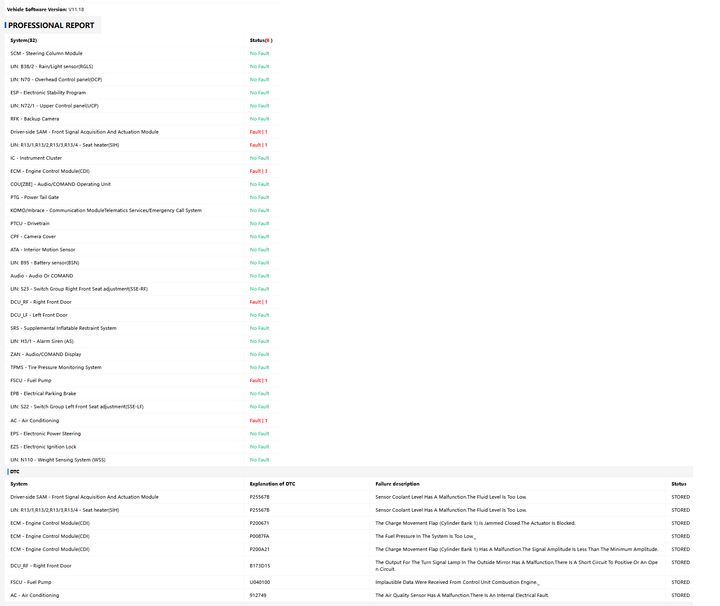
Task: Click Fault | 1 status beside Driver-side SAM
Action: click(258, 132)
